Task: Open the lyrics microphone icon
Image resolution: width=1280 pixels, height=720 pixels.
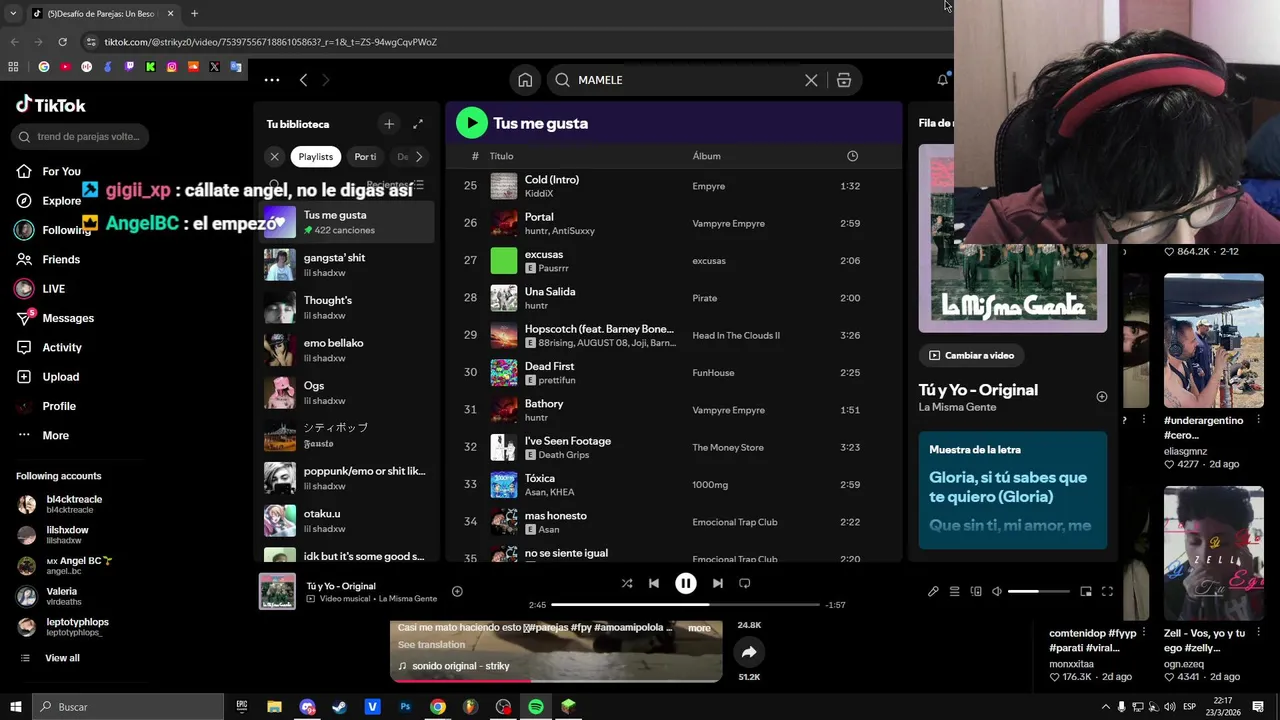Action: (933, 591)
